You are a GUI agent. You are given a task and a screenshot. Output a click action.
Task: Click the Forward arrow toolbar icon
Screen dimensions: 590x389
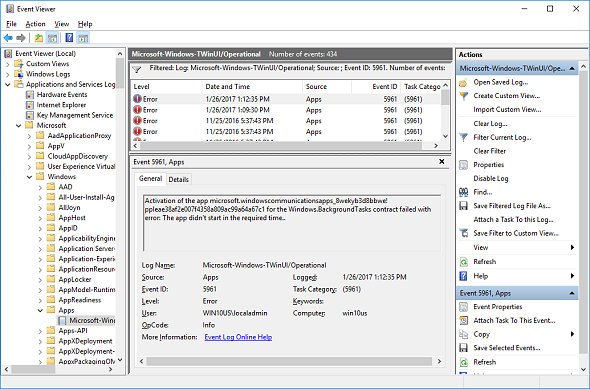pyautogui.click(x=21, y=38)
